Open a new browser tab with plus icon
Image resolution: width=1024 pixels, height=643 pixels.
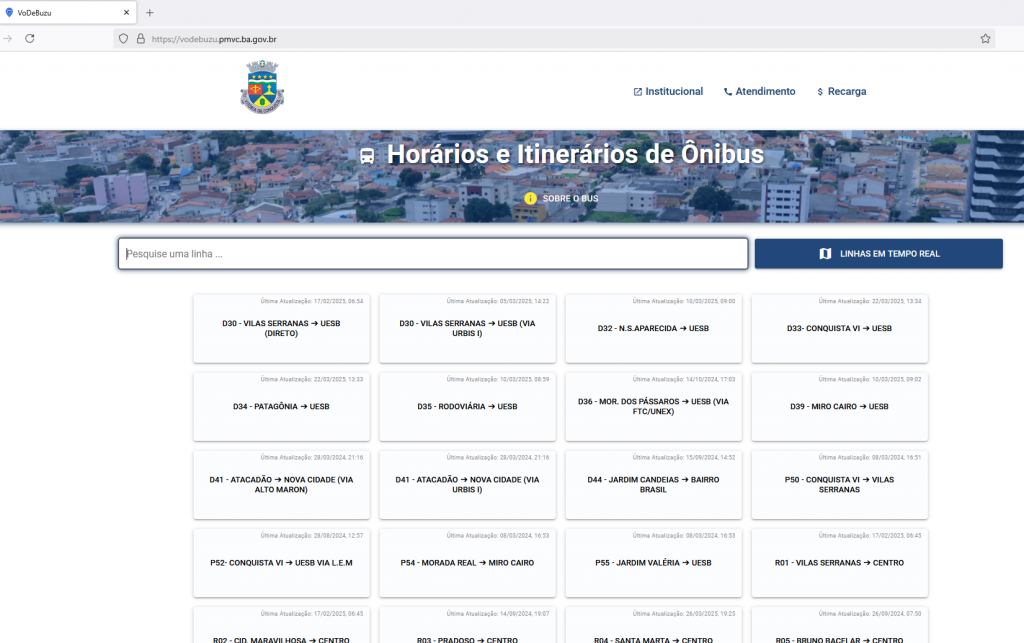point(150,13)
